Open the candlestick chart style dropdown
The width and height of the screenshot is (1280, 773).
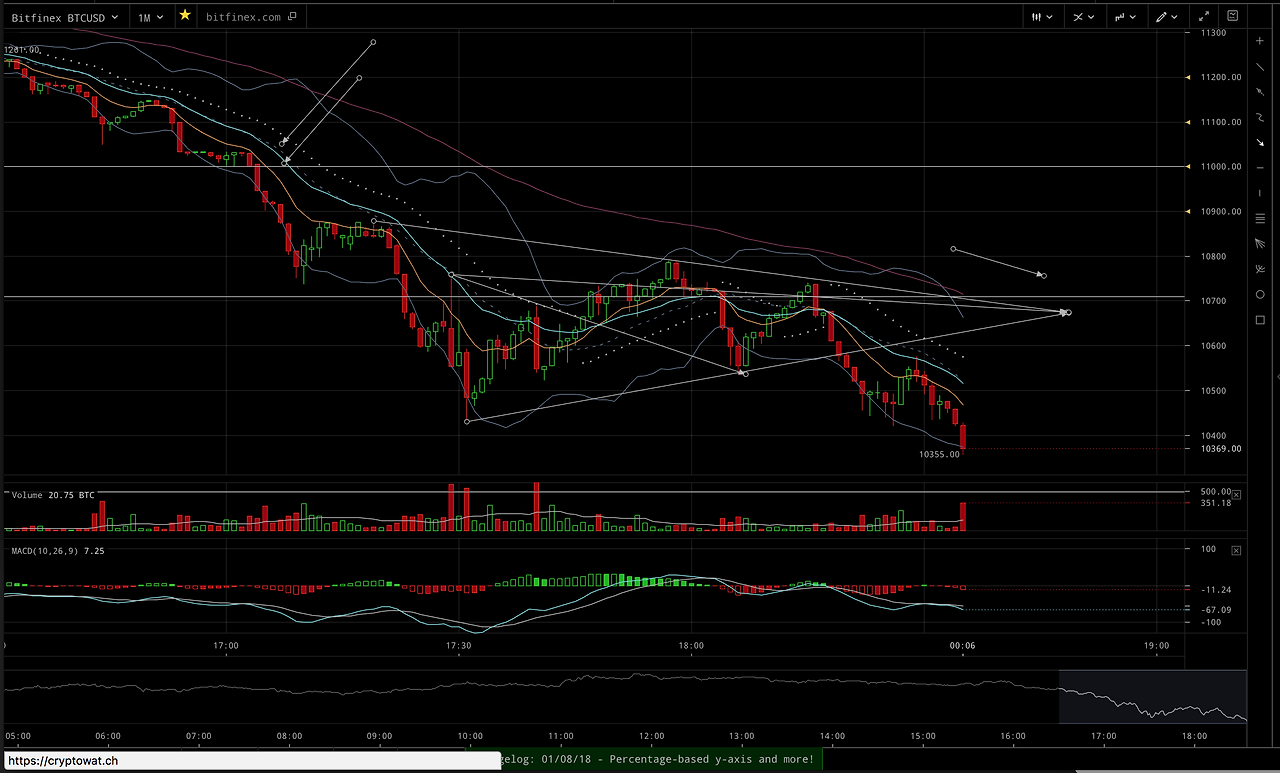[x=1043, y=17]
